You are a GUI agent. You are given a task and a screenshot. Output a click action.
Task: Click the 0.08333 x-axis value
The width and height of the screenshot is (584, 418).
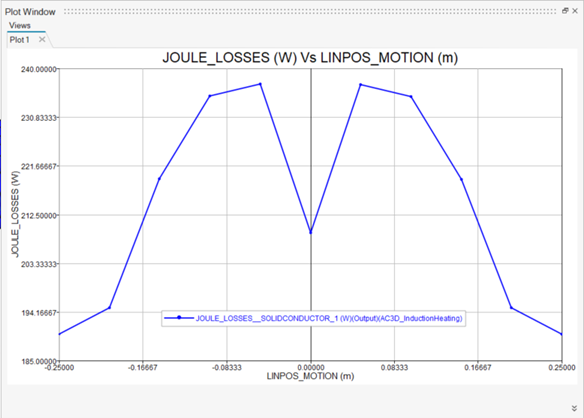click(394, 368)
